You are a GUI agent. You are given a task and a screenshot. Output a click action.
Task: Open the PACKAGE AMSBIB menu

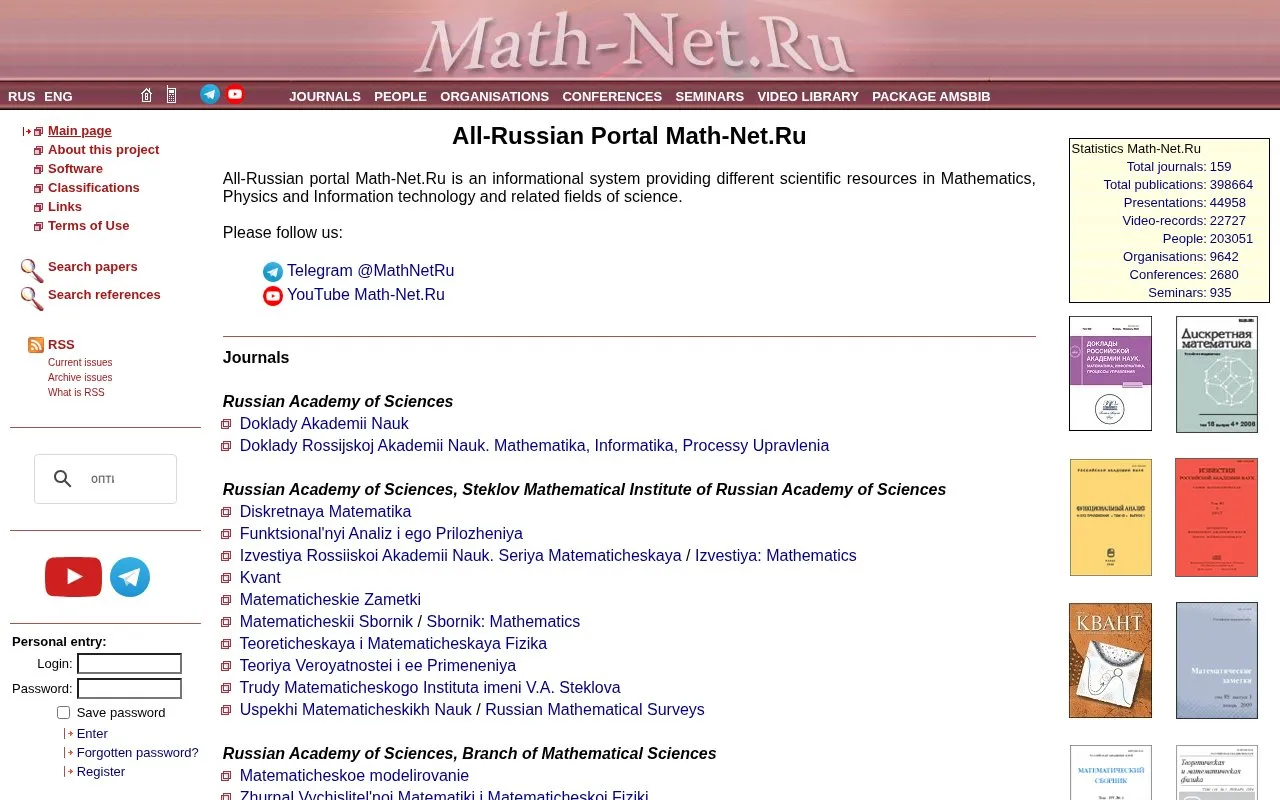931,96
